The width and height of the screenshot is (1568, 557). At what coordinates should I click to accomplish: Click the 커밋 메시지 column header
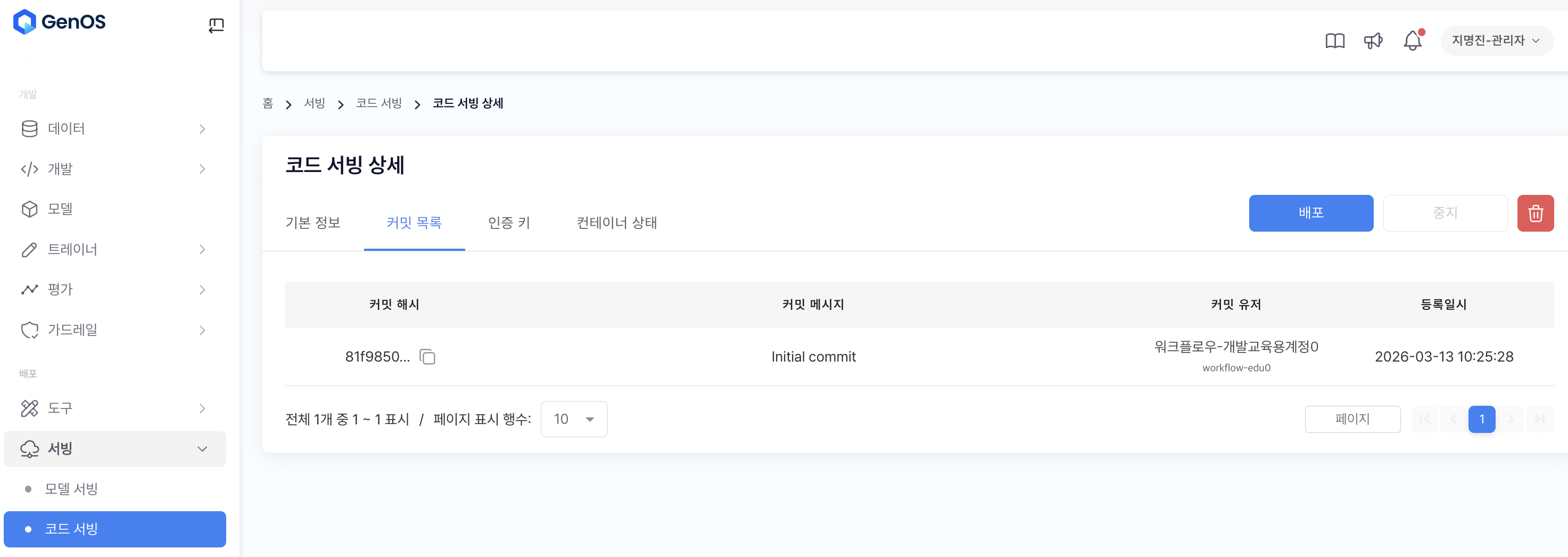point(813,305)
